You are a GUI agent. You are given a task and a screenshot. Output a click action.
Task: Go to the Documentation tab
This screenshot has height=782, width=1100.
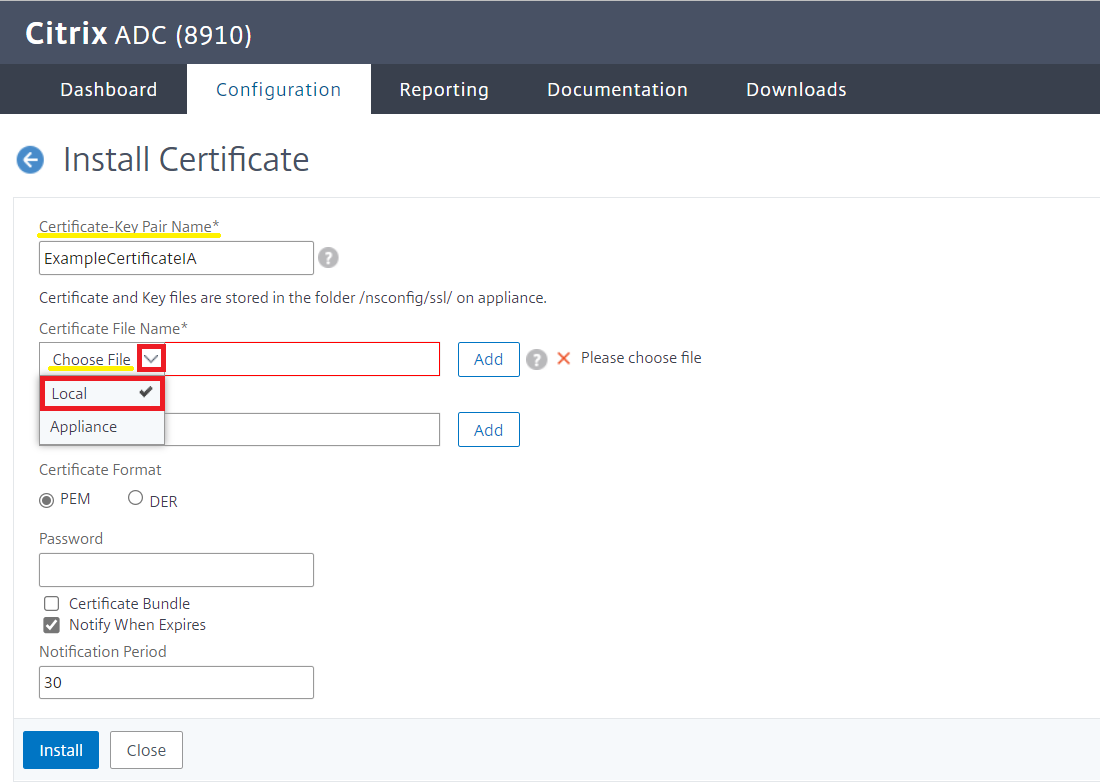click(617, 90)
